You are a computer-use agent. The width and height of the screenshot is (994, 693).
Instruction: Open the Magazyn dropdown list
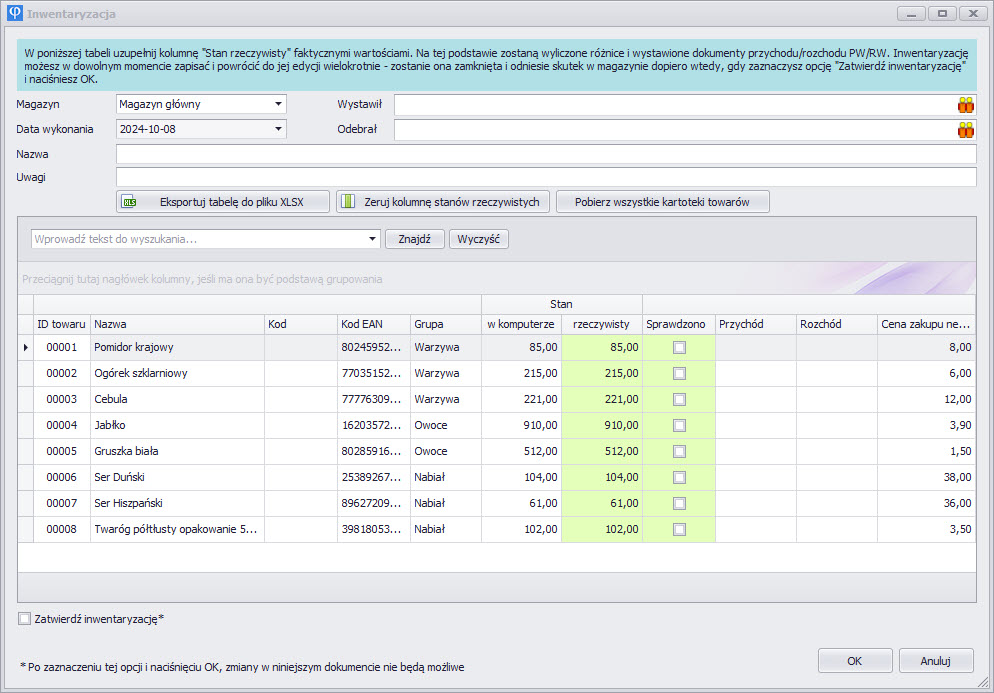[x=278, y=104]
